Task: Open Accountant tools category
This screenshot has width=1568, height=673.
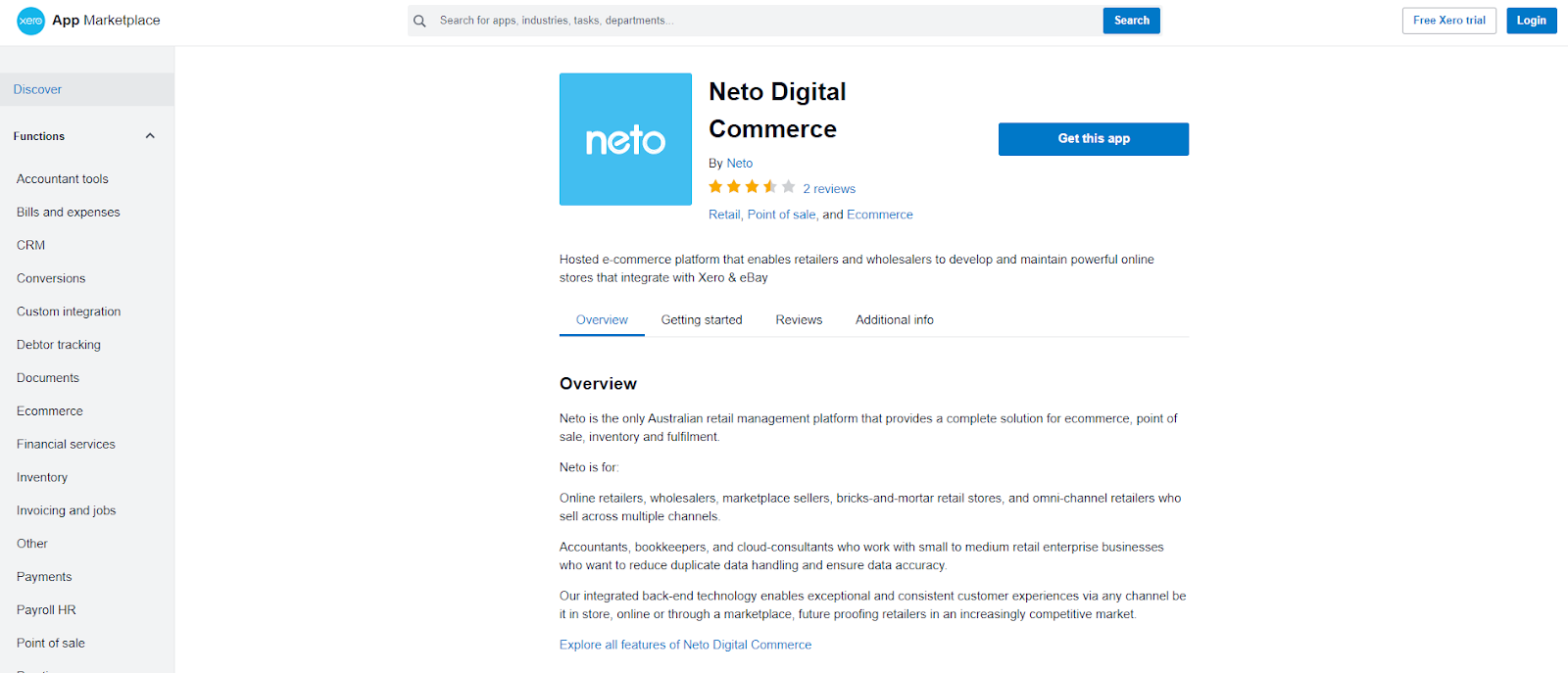Action: coord(63,179)
